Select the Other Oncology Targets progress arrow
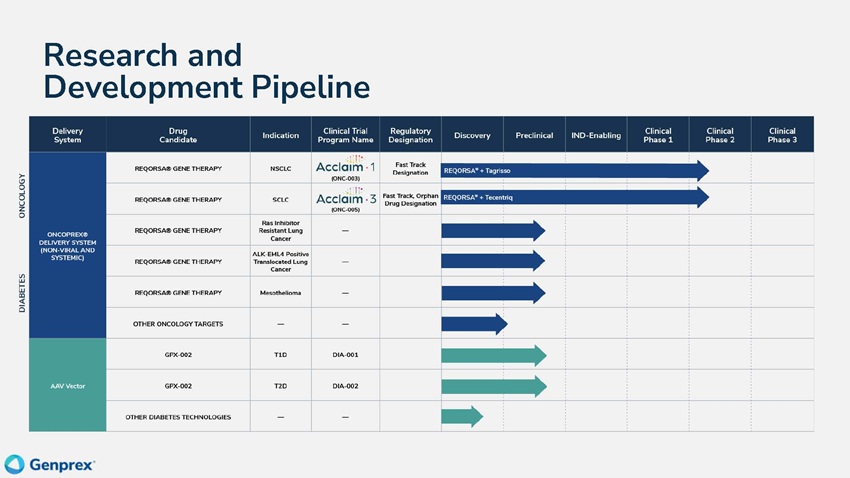The width and height of the screenshot is (850, 478). [474, 324]
